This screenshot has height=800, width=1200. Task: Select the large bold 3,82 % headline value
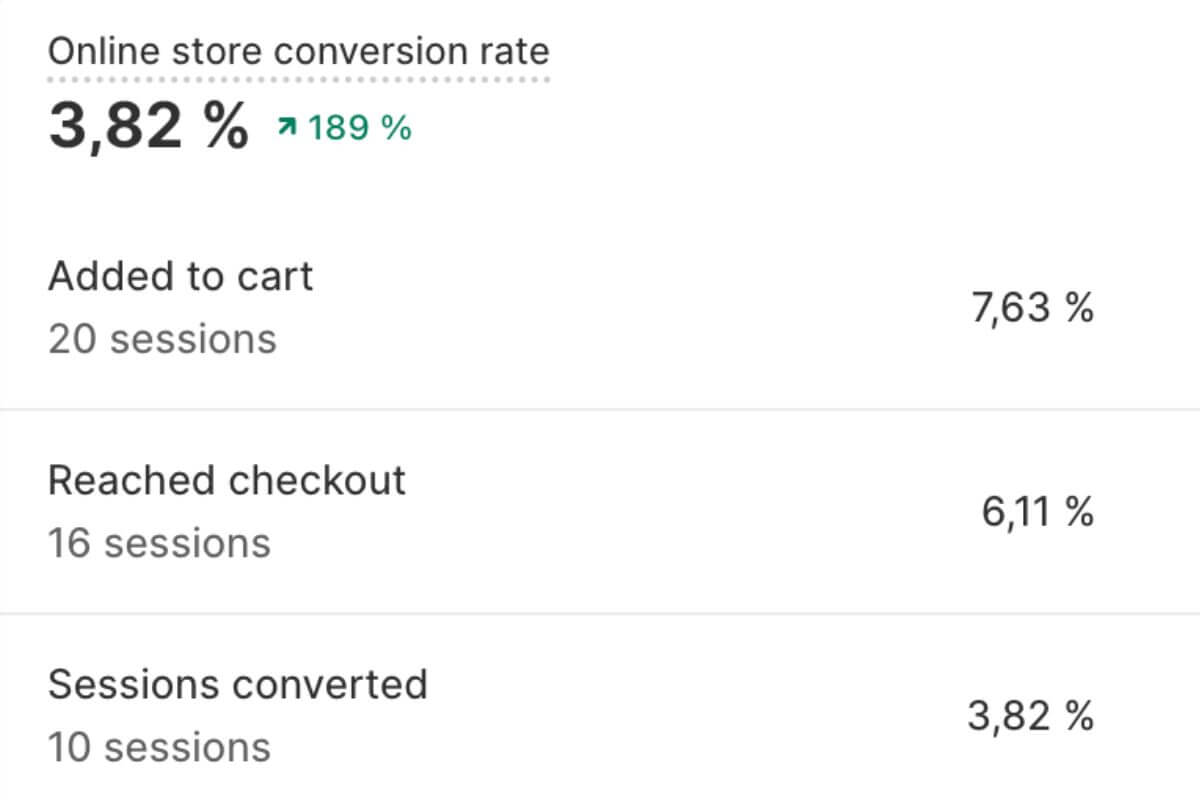click(x=148, y=128)
